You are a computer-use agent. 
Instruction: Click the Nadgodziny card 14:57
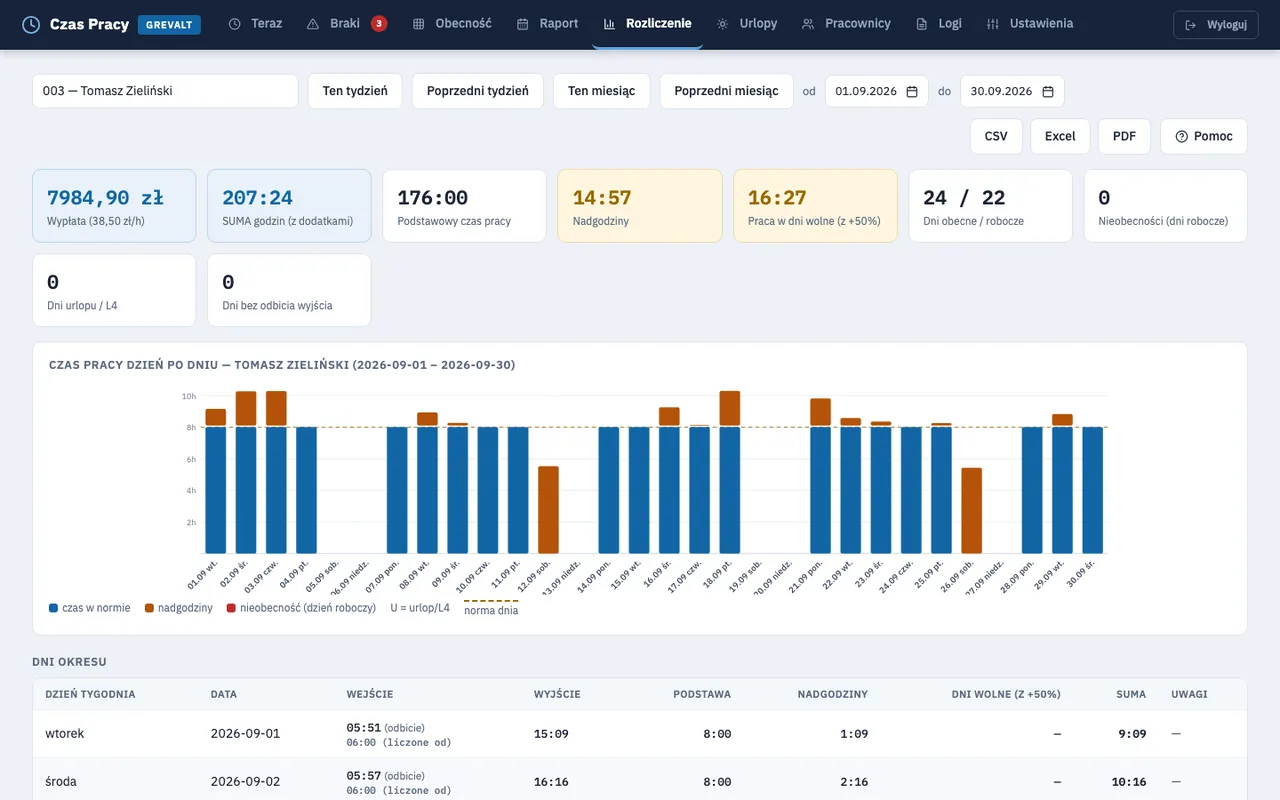[640, 206]
